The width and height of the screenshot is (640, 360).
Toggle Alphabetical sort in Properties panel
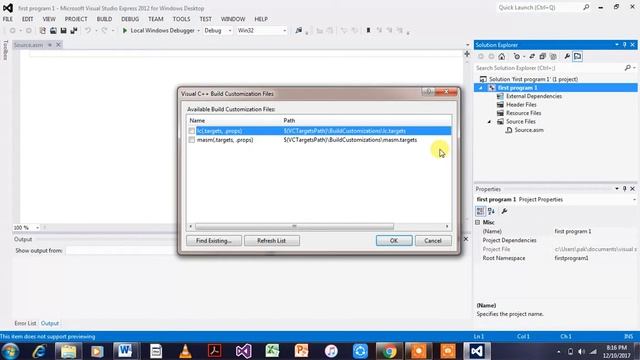point(491,211)
